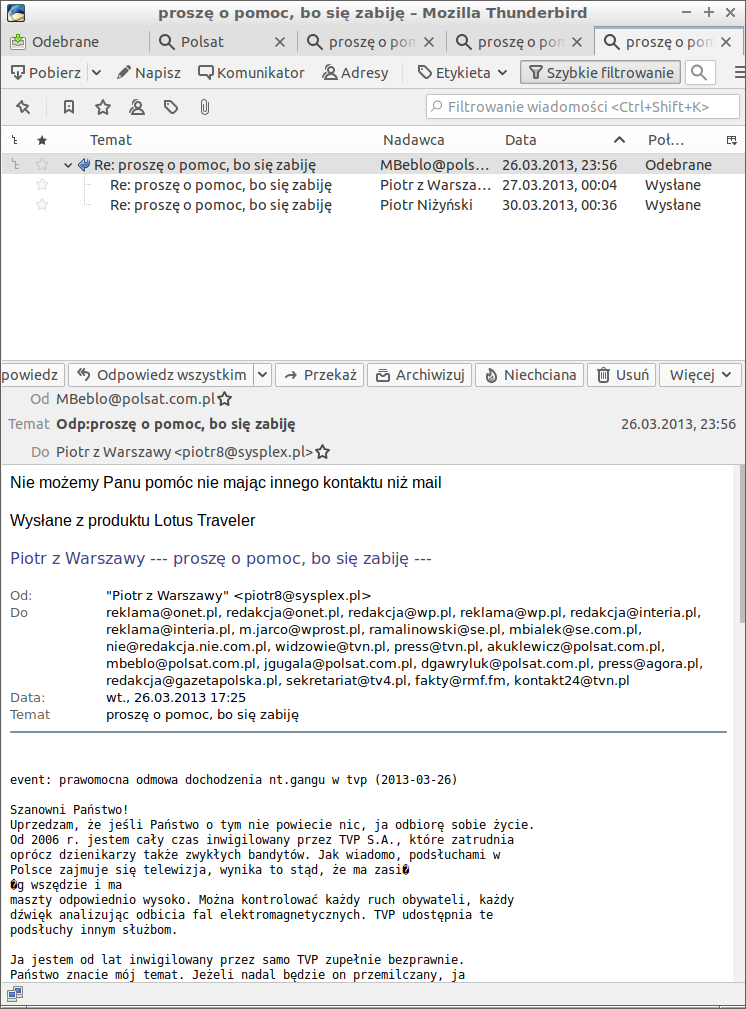The width and height of the screenshot is (746, 1009).
Task: Filter unread messages with bookmark icon
Action: tap(69, 107)
